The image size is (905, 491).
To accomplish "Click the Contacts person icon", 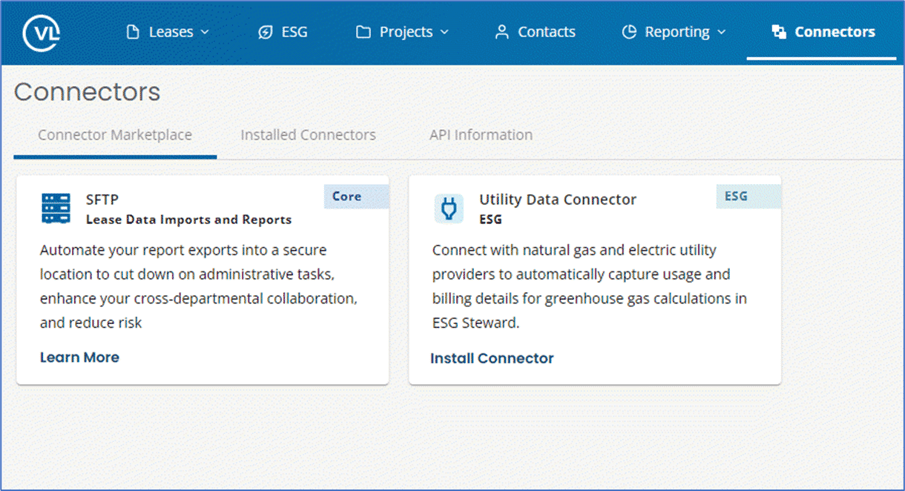I will click(502, 32).
